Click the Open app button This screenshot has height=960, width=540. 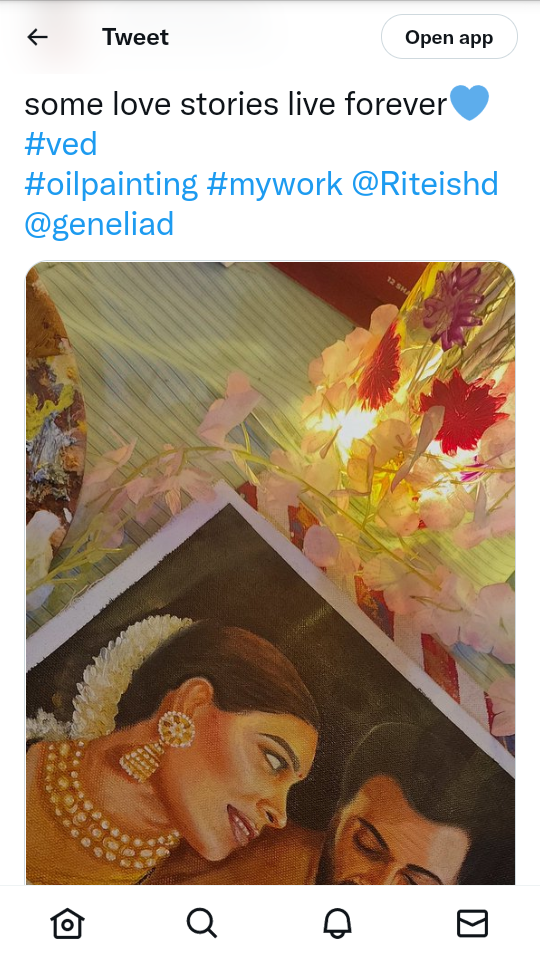pyautogui.click(x=449, y=37)
